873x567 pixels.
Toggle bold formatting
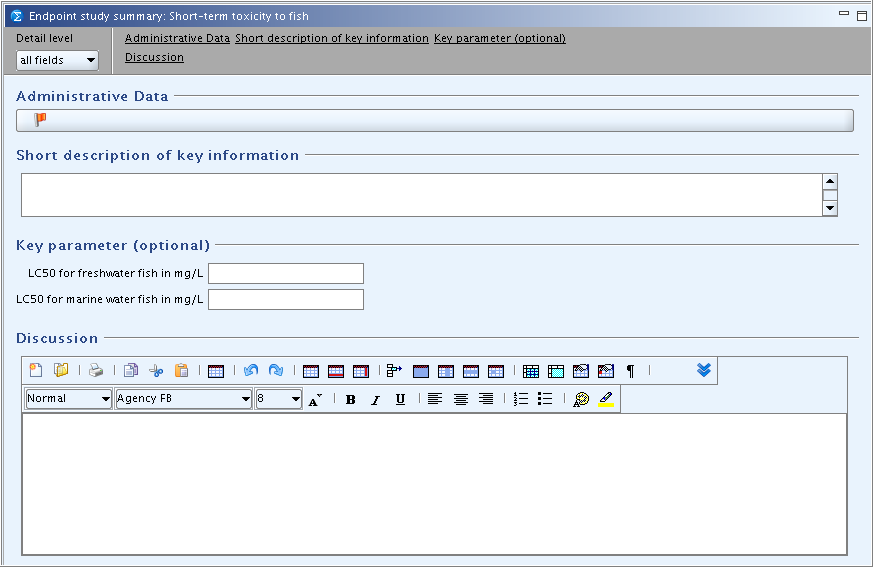pos(351,399)
